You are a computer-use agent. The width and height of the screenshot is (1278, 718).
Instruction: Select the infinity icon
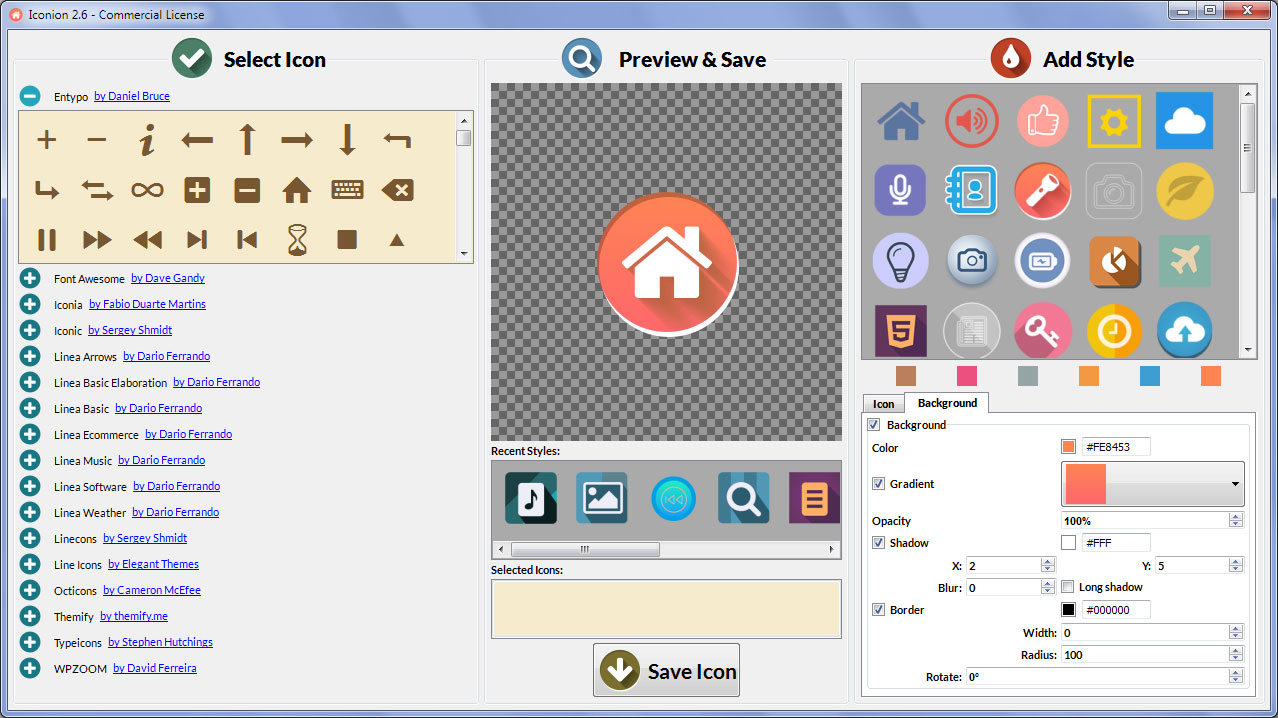[147, 189]
